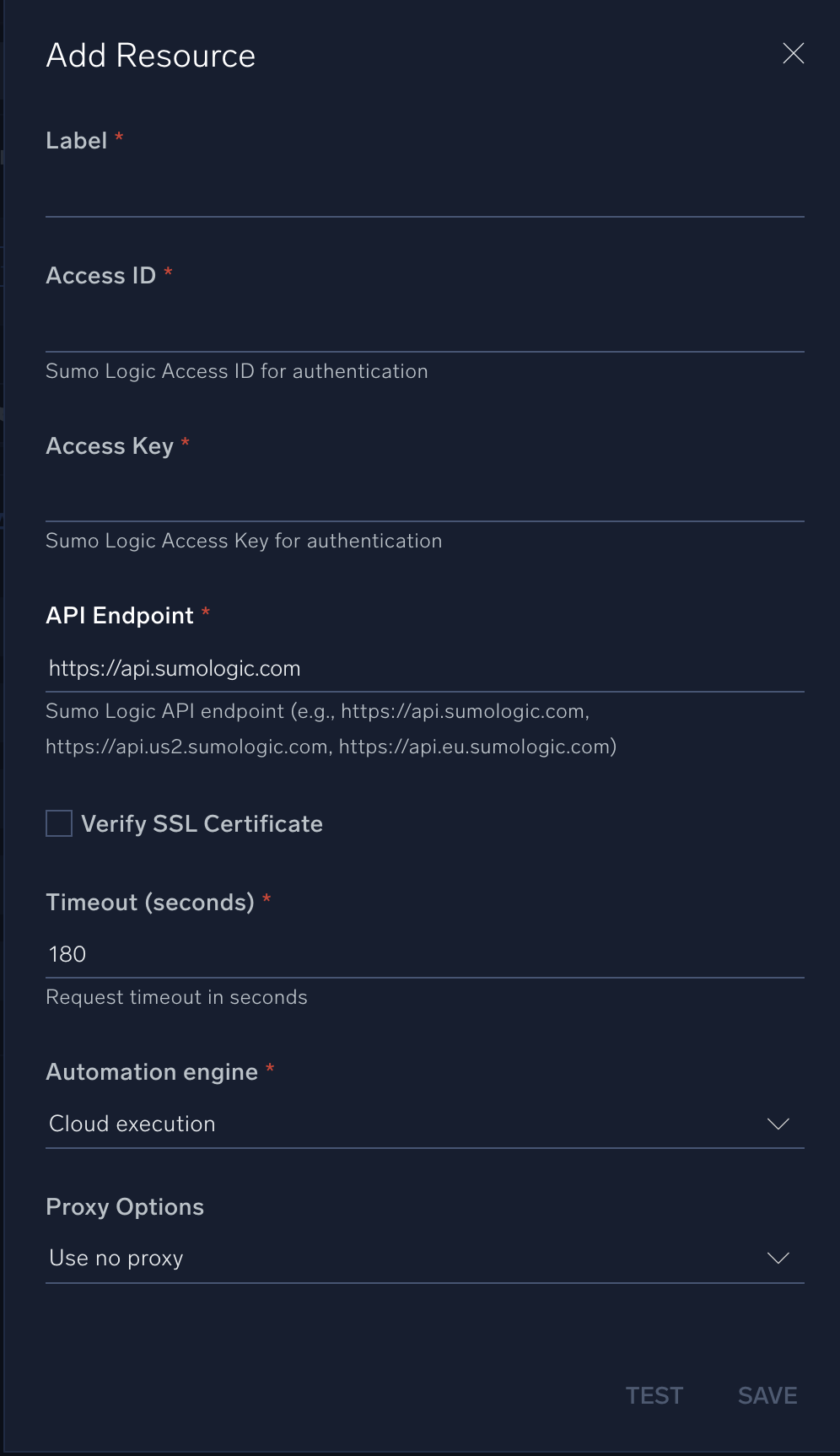Viewport: 840px width, 1456px height.
Task: Expand the Automation engine chevron arrow
Action: (778, 1124)
